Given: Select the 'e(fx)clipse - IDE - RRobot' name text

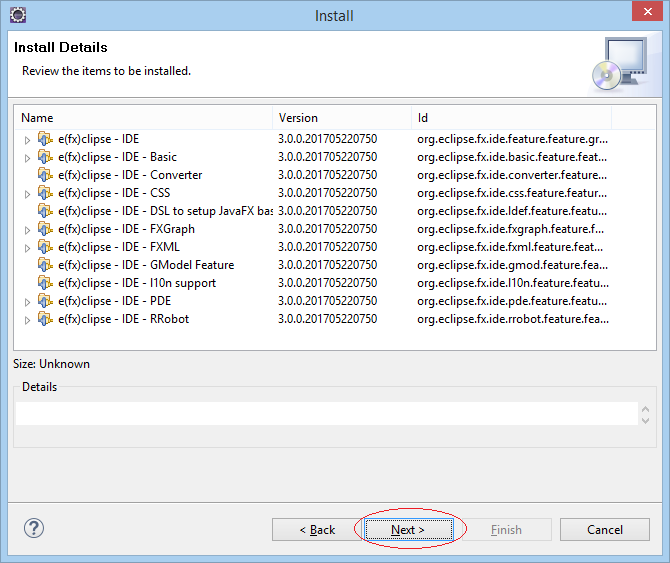Looking at the screenshot, I should 123,319.
